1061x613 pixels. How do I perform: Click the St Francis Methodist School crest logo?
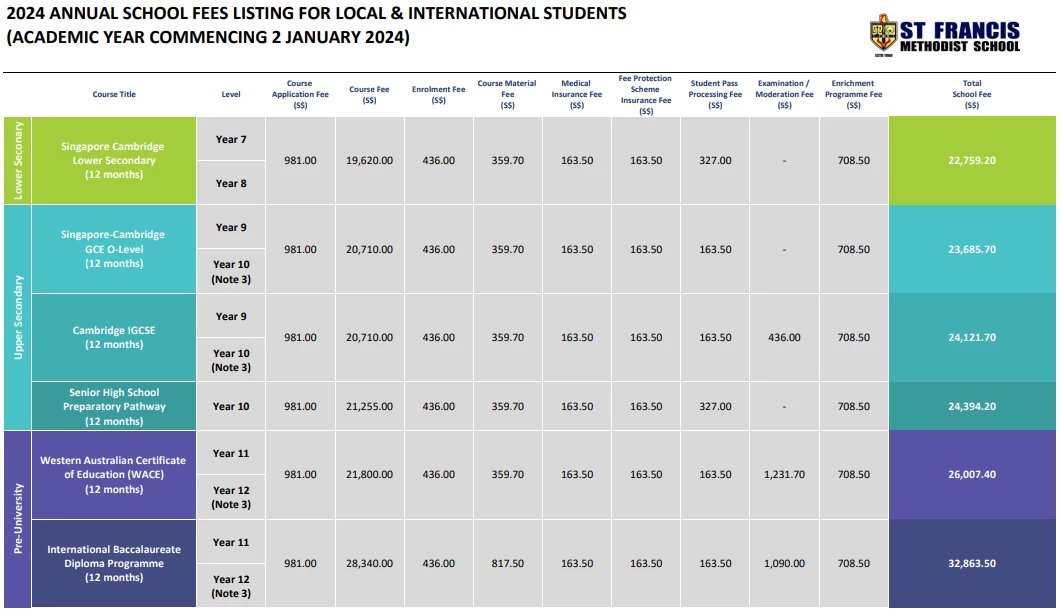(x=883, y=35)
